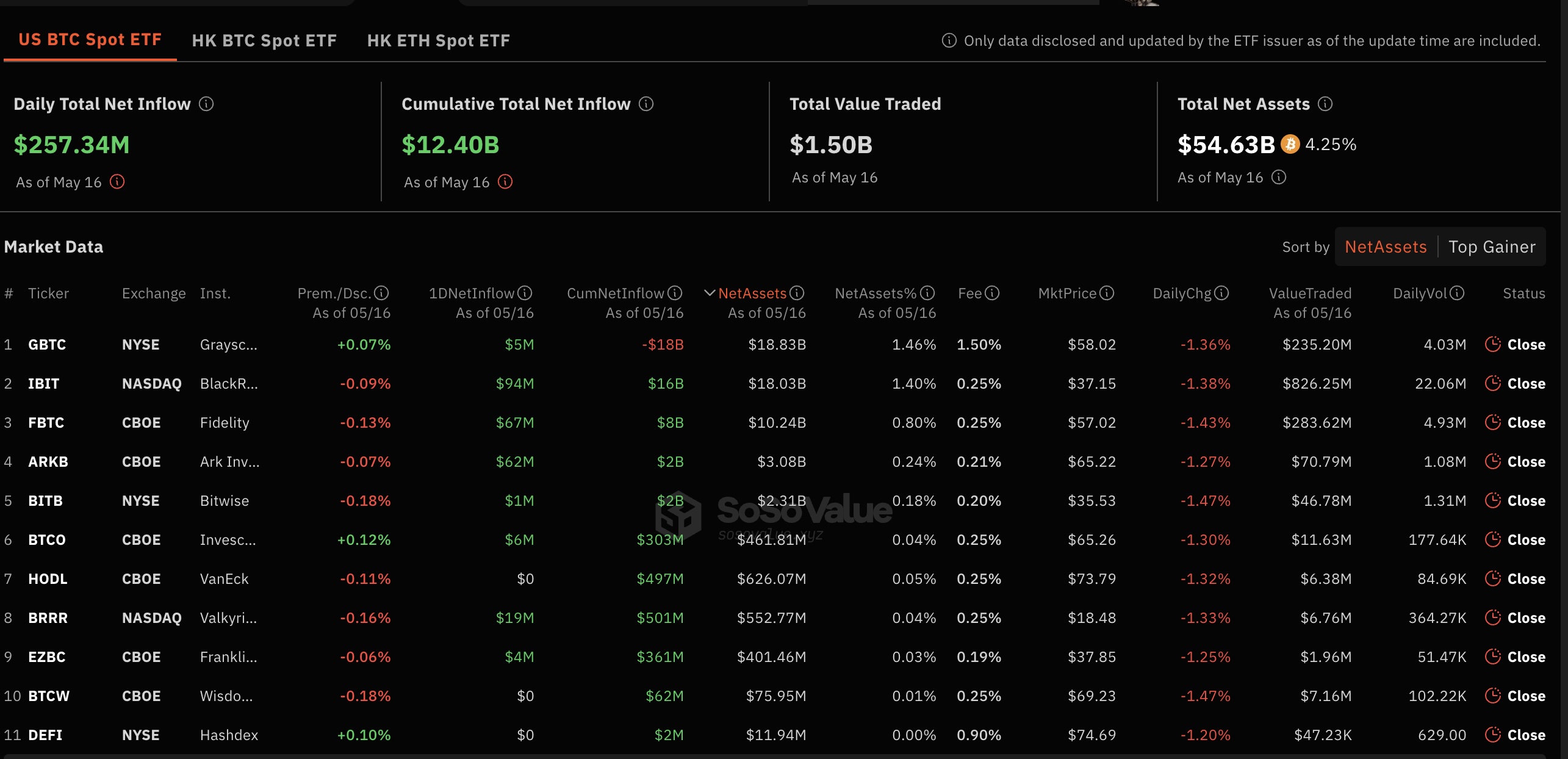Switch to the US BTC Spot ETF tab
Screen dimensions: 1568x759
tap(90, 40)
